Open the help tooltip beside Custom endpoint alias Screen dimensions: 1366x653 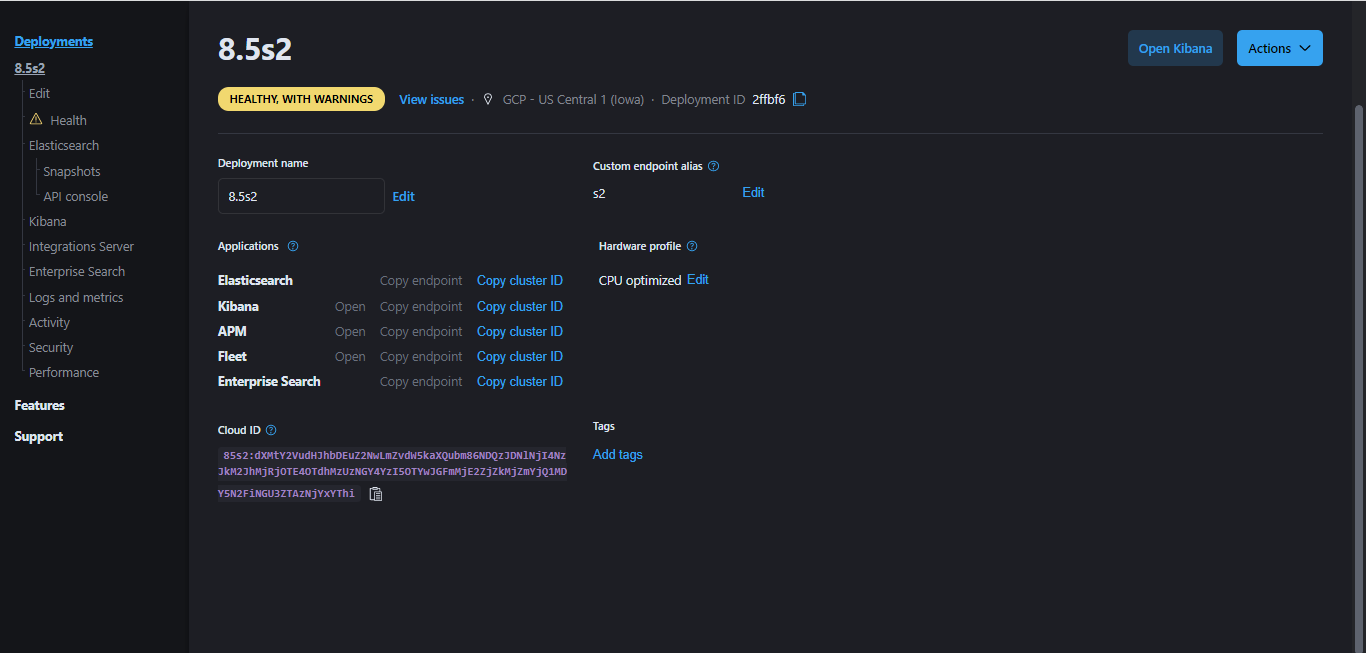(x=713, y=165)
